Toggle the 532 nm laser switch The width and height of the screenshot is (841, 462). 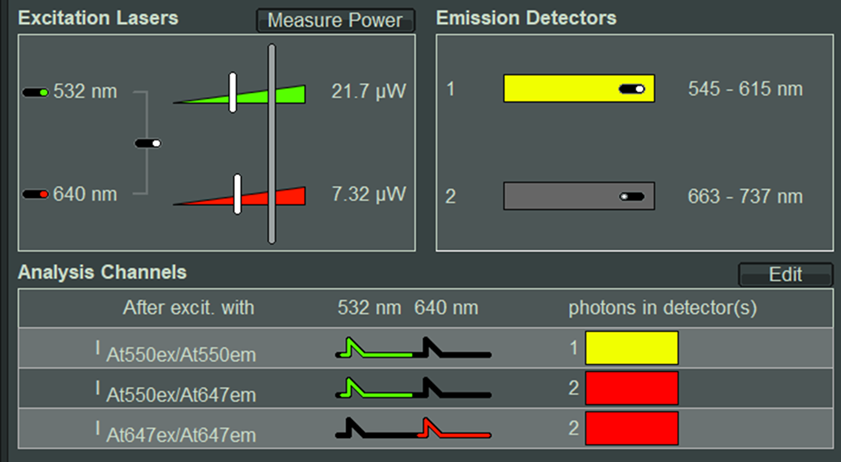tap(36, 93)
